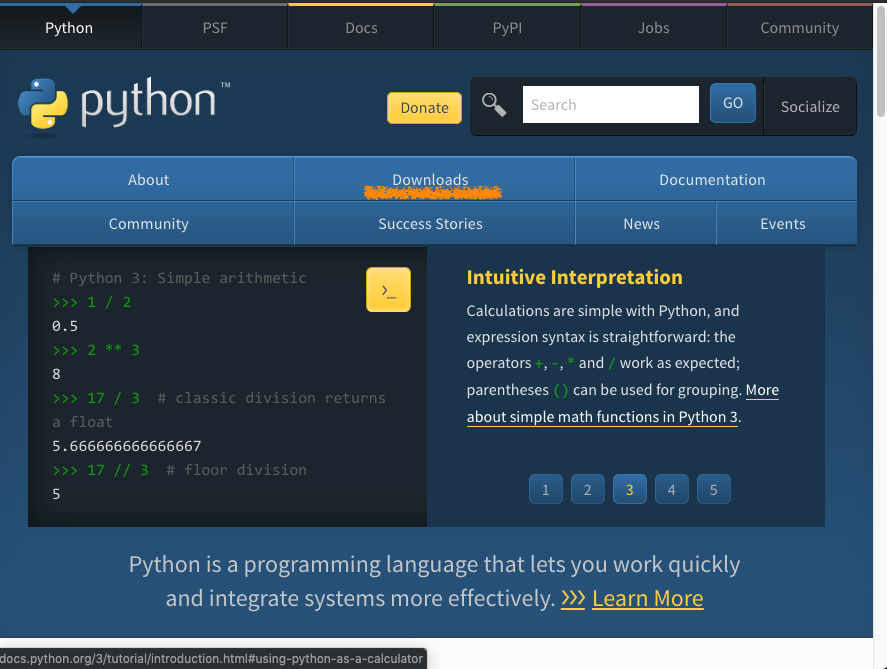This screenshot has height=669, width=887.
Task: Click the Intuitive Interpretation heading
Action: click(574, 277)
